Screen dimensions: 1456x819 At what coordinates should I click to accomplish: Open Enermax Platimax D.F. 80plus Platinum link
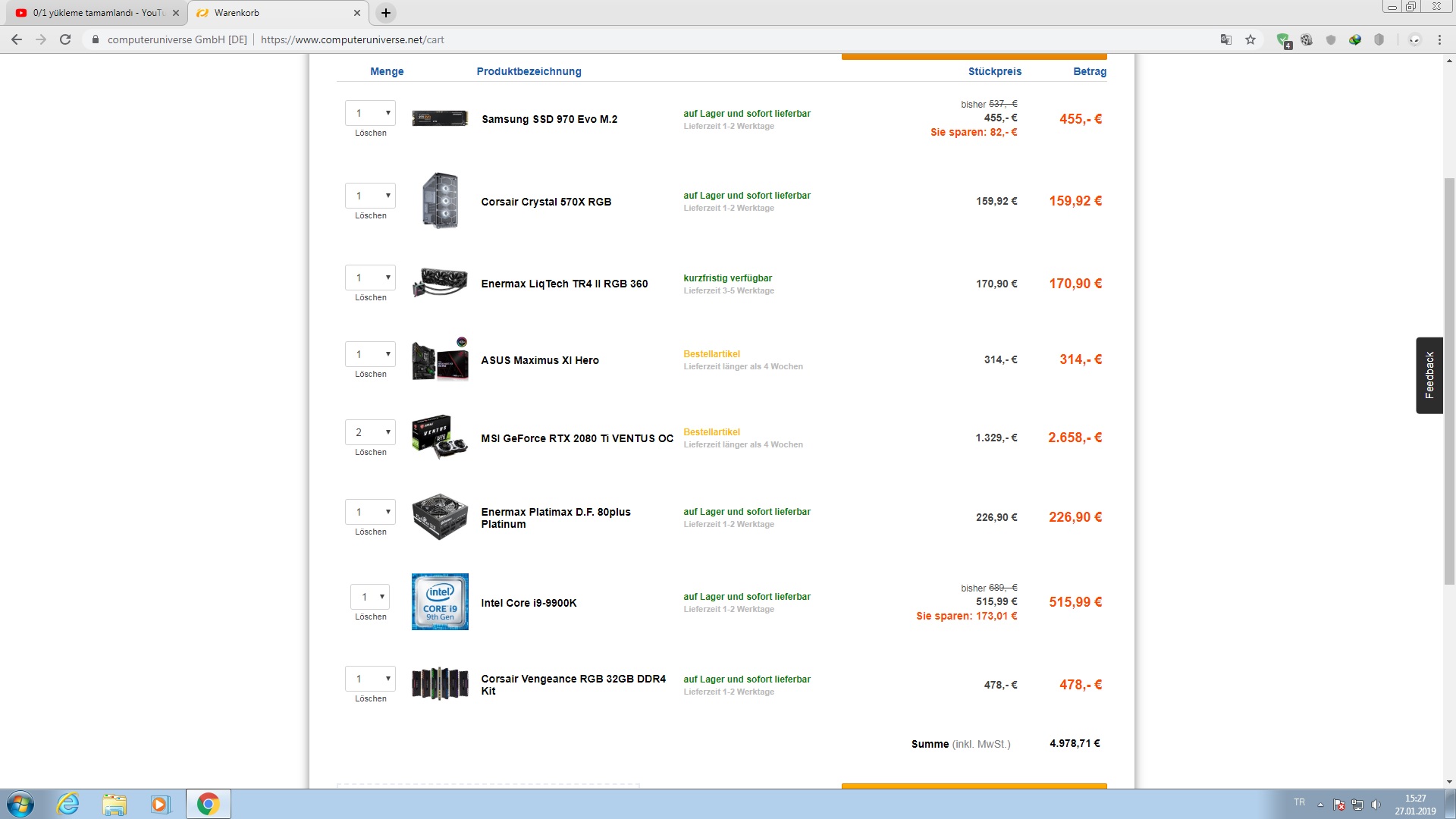556,518
